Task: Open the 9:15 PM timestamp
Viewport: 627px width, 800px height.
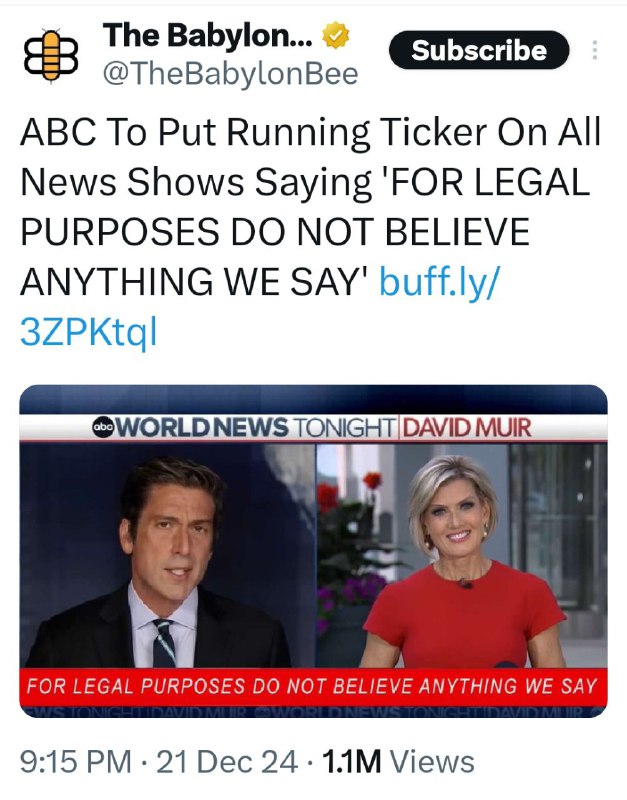Action: [76, 762]
